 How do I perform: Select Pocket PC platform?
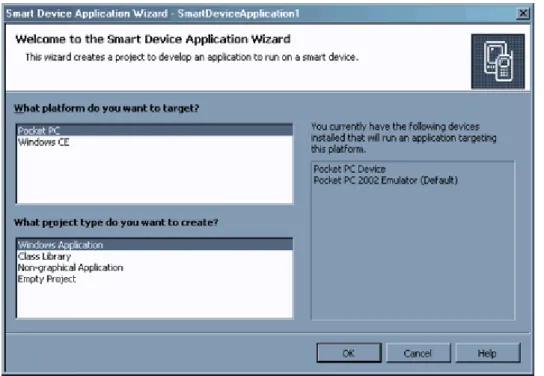154,130
